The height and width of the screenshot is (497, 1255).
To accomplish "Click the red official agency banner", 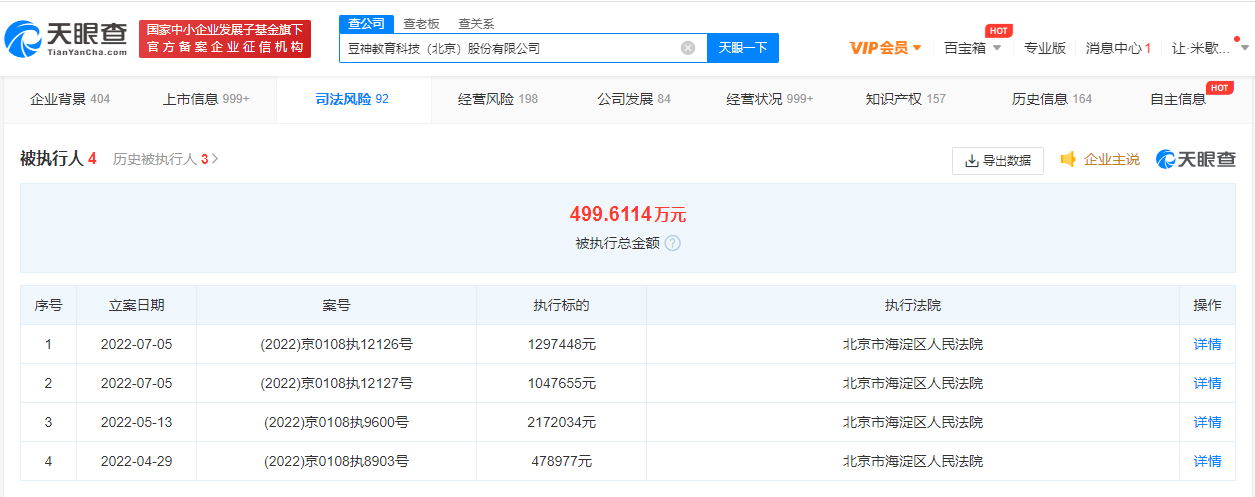I will (225, 38).
